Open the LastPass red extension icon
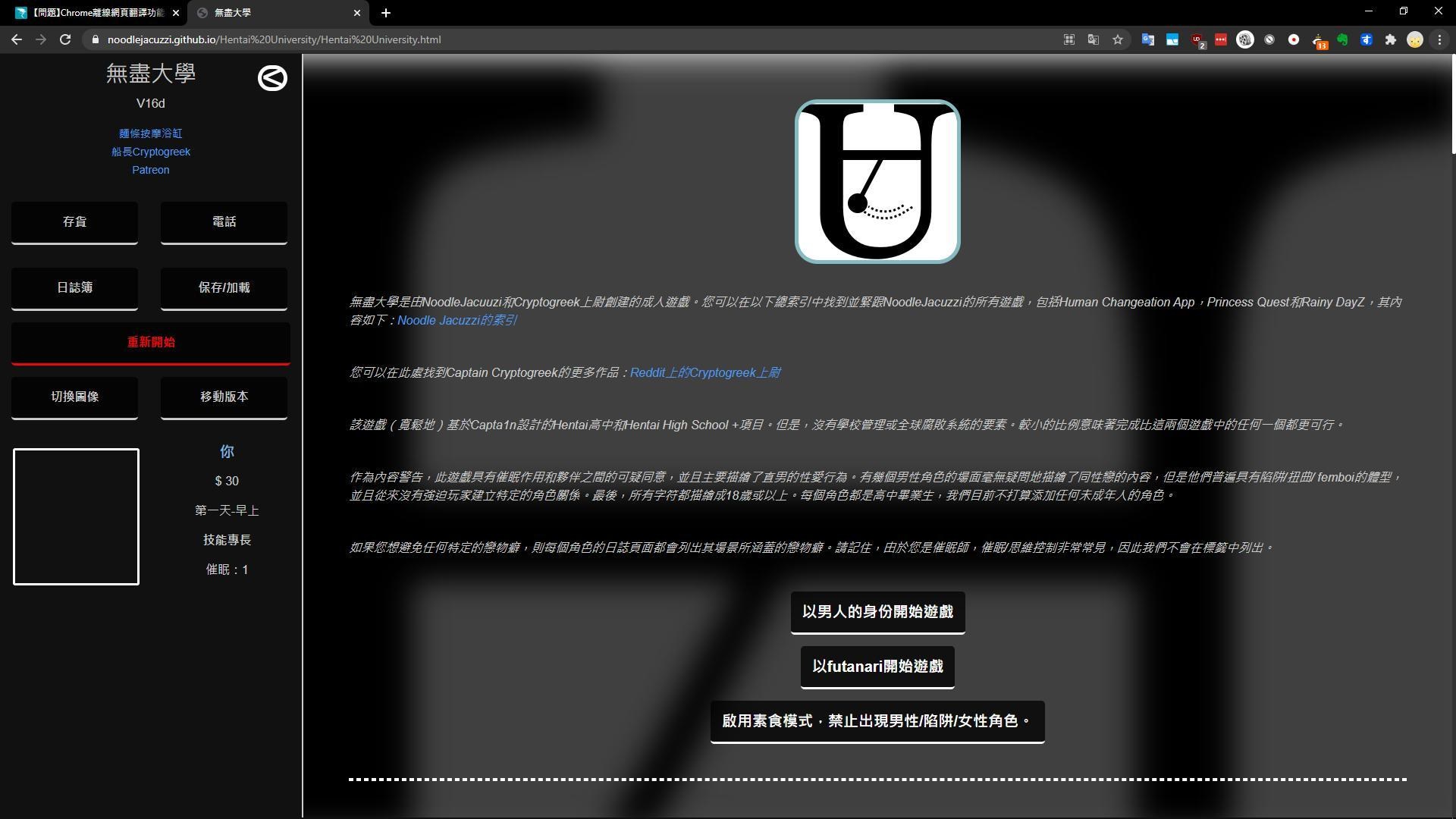The width and height of the screenshot is (1456, 819). point(1221,39)
